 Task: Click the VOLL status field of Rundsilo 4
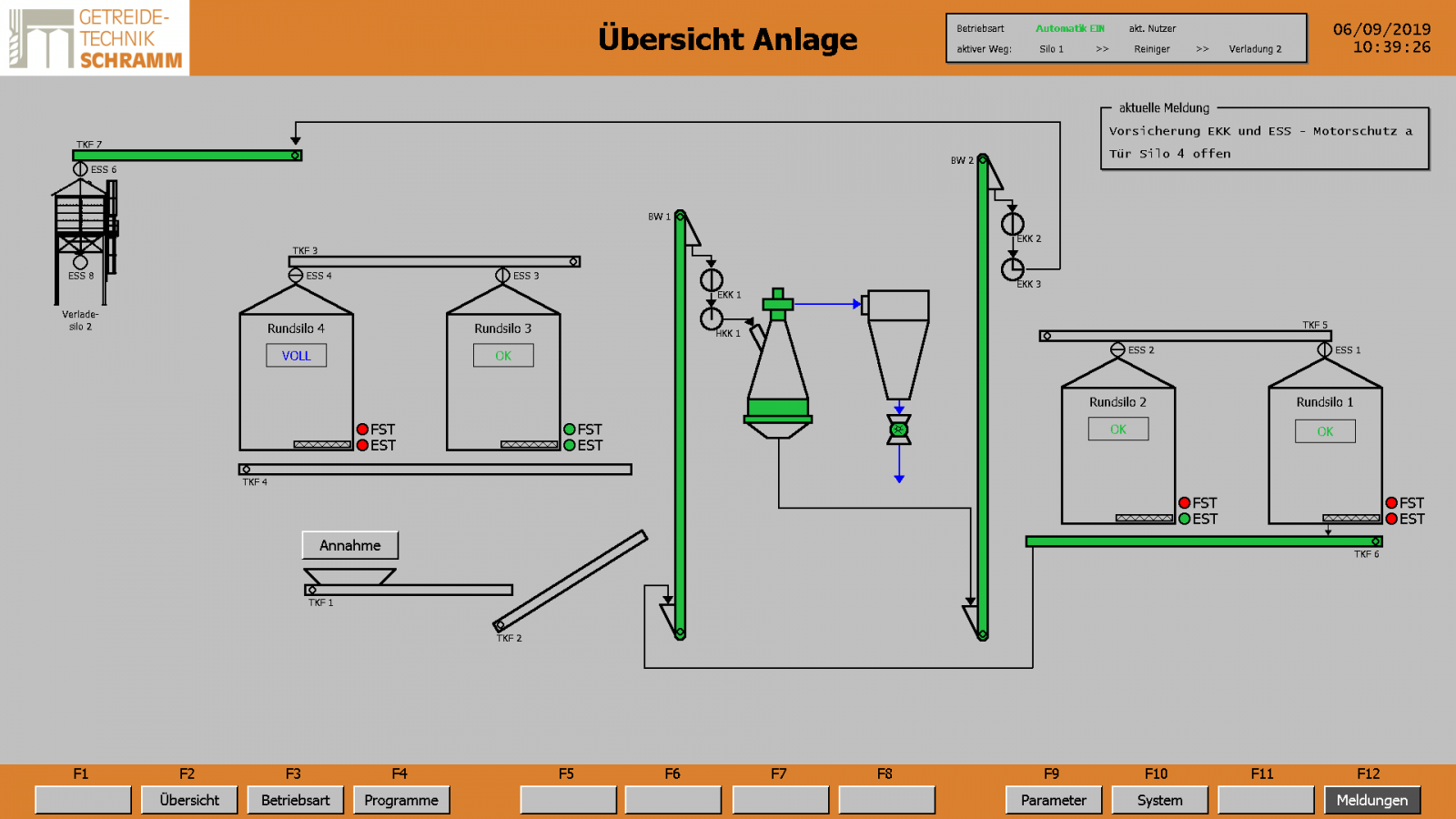296,356
